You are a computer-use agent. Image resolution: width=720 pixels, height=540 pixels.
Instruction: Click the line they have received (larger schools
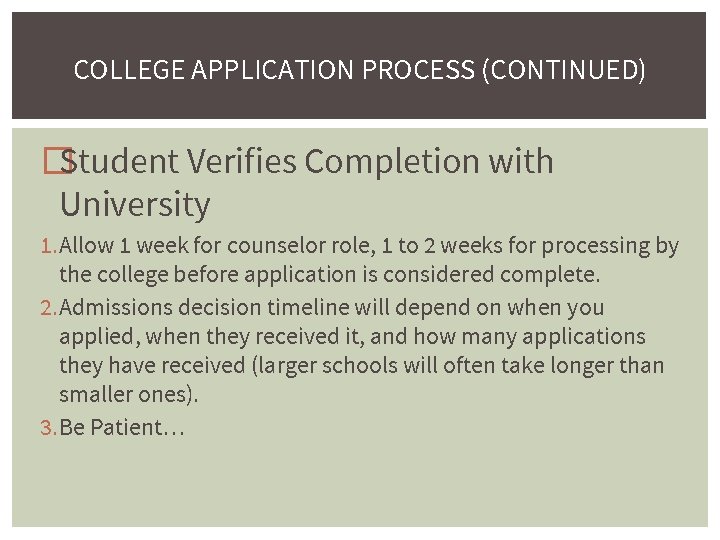[x=361, y=365]
